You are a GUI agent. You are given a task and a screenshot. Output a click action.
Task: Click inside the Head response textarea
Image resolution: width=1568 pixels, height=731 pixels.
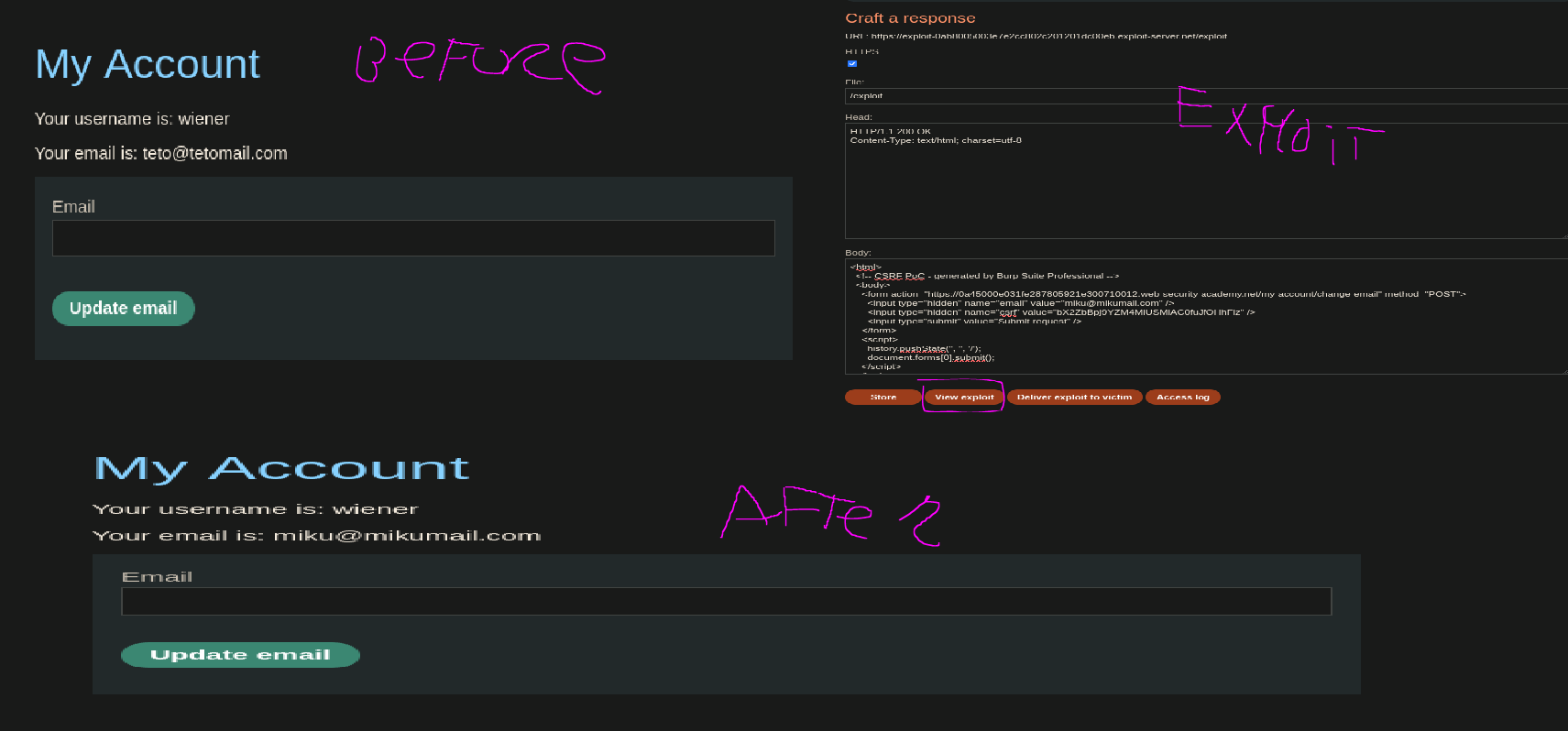(x=1206, y=181)
